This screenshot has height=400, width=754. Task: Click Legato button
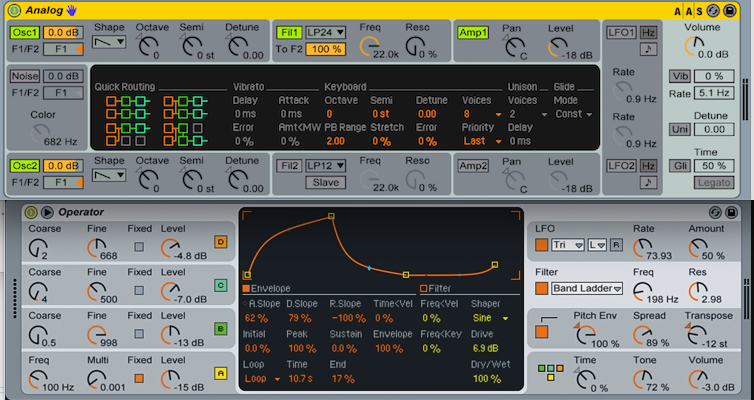click(714, 182)
